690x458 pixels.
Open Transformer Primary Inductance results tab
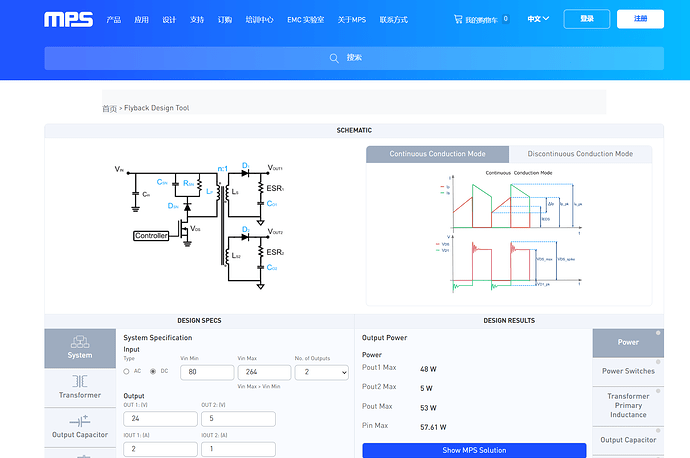pyautogui.click(x=628, y=406)
